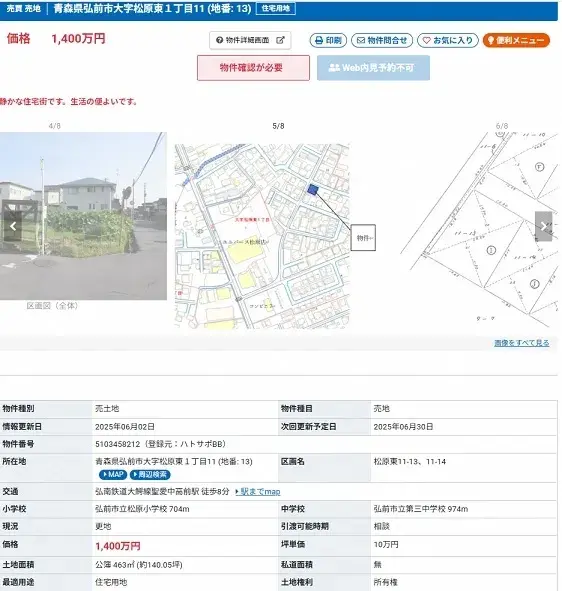Screen dimensions: 562x591
Task: Click the 弘南鉄道大鰐線聖愛中高前駅 transit text
Action: pyautogui.click(x=162, y=492)
